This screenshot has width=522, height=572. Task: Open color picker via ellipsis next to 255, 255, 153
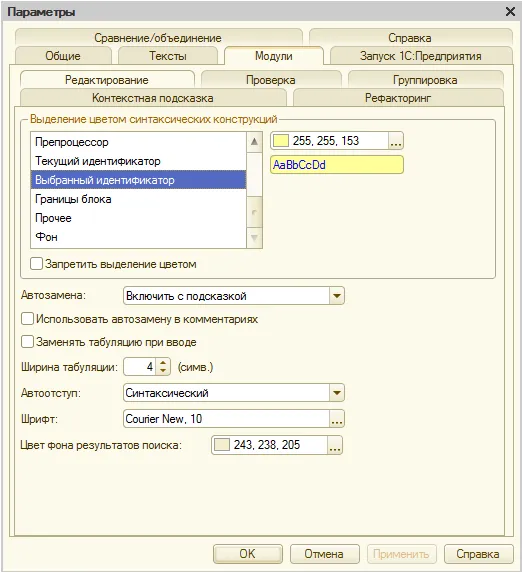click(396, 141)
